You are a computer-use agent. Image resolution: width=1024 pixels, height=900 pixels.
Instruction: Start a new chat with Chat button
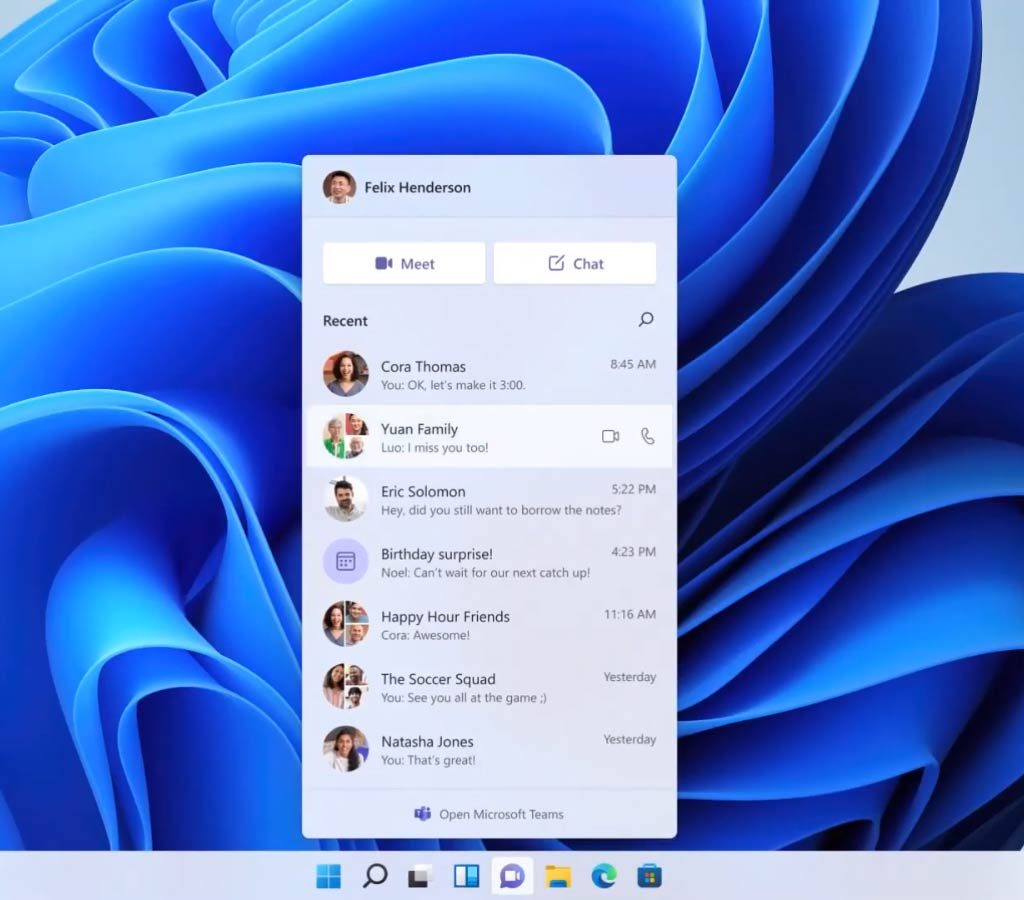[x=575, y=263]
